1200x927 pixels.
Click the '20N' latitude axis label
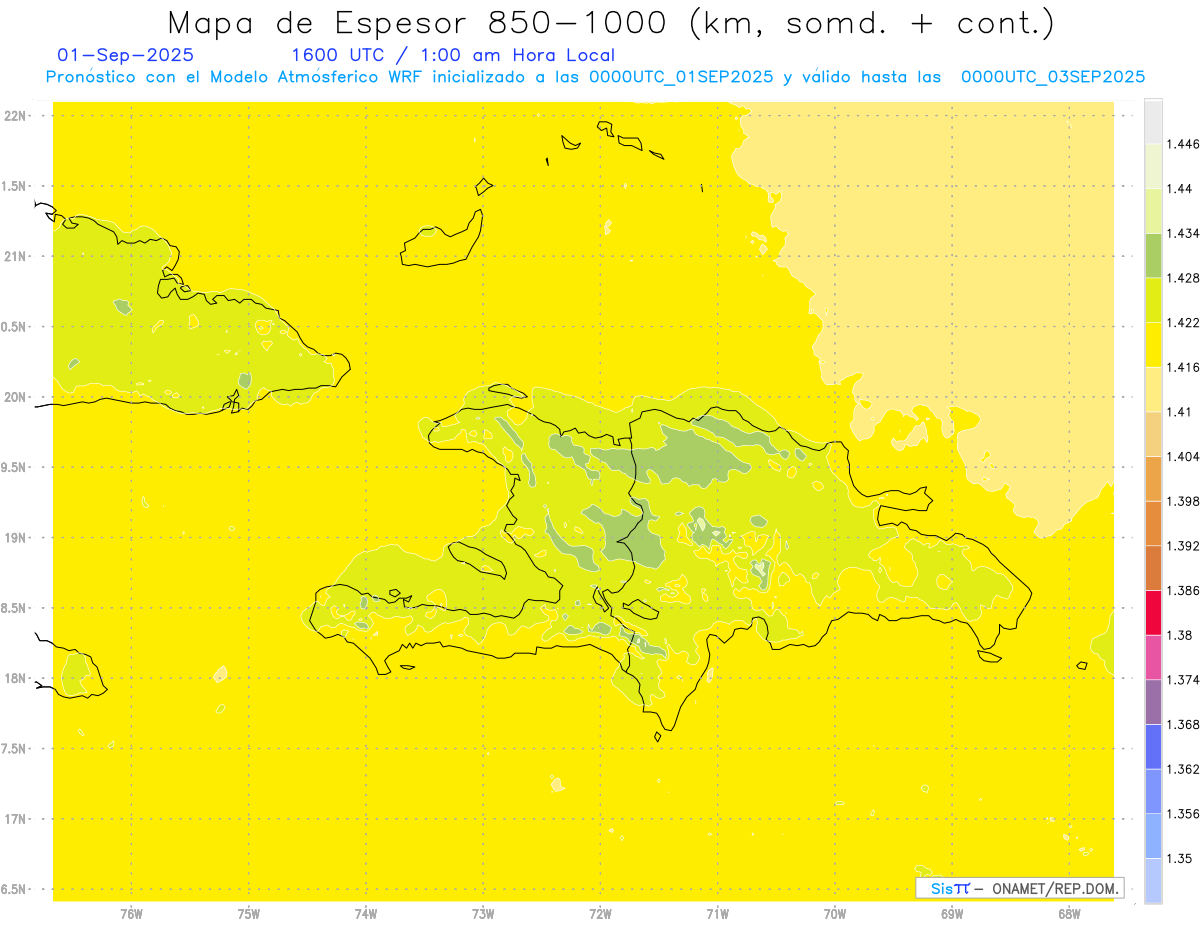pos(15,397)
